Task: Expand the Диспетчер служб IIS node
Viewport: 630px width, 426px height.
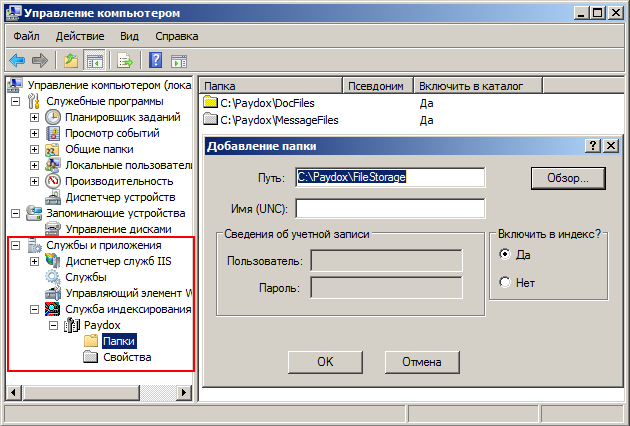Action: coord(34,262)
